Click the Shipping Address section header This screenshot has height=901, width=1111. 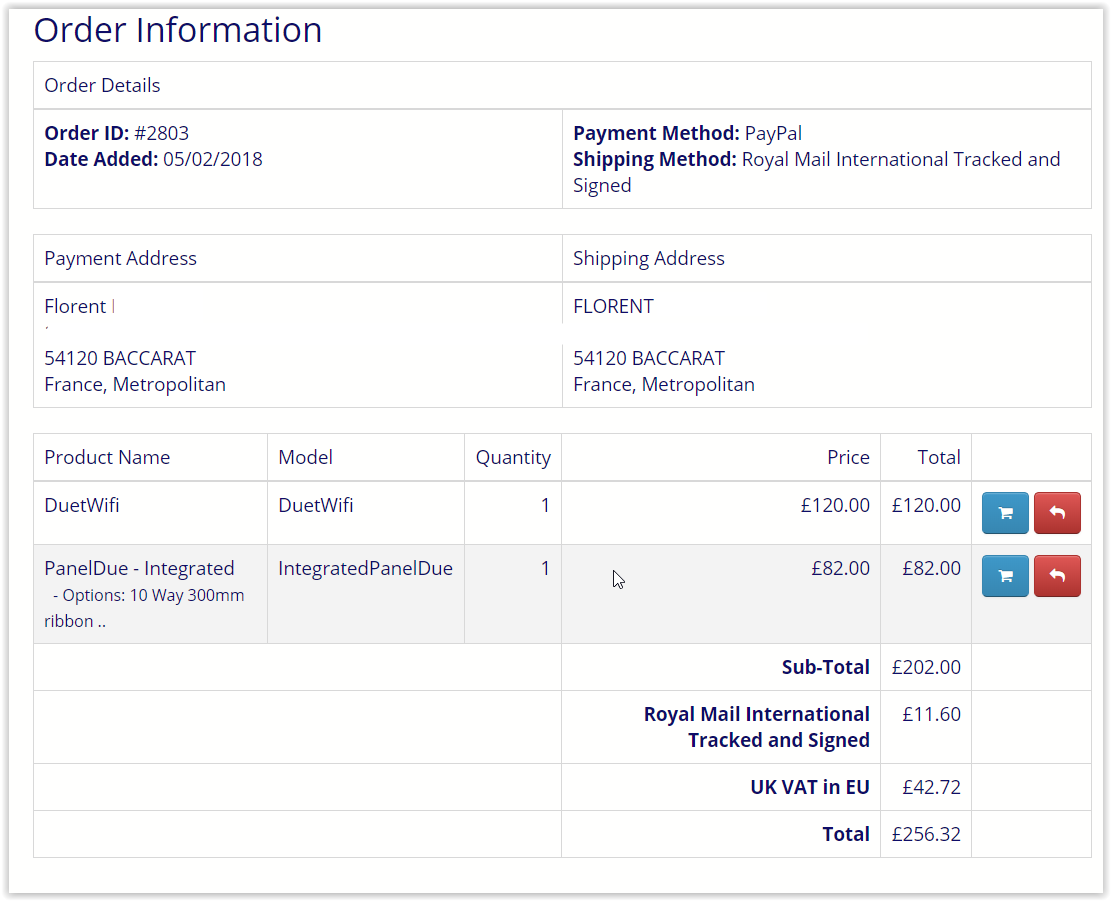[648, 258]
